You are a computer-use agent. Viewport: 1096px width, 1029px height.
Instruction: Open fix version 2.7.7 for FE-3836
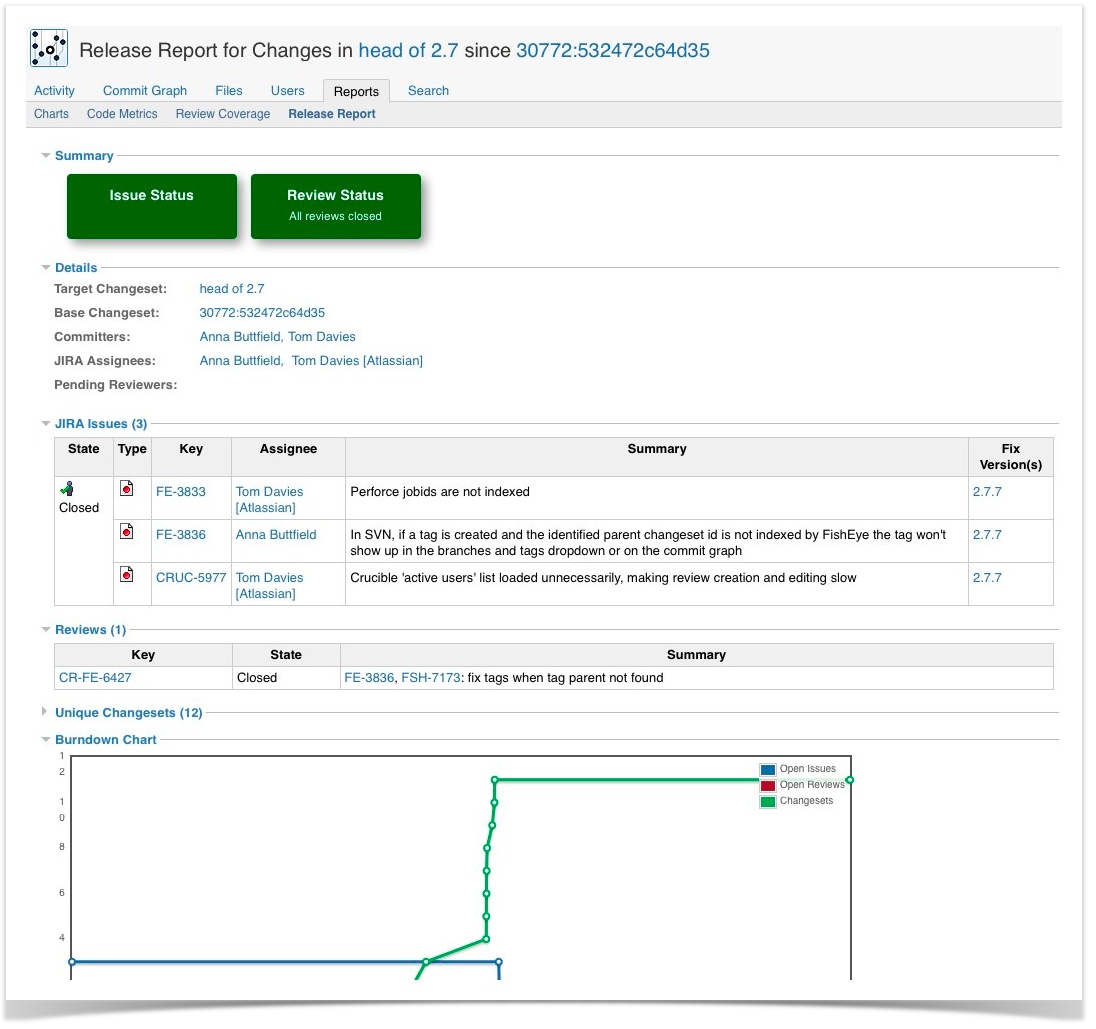(x=987, y=535)
